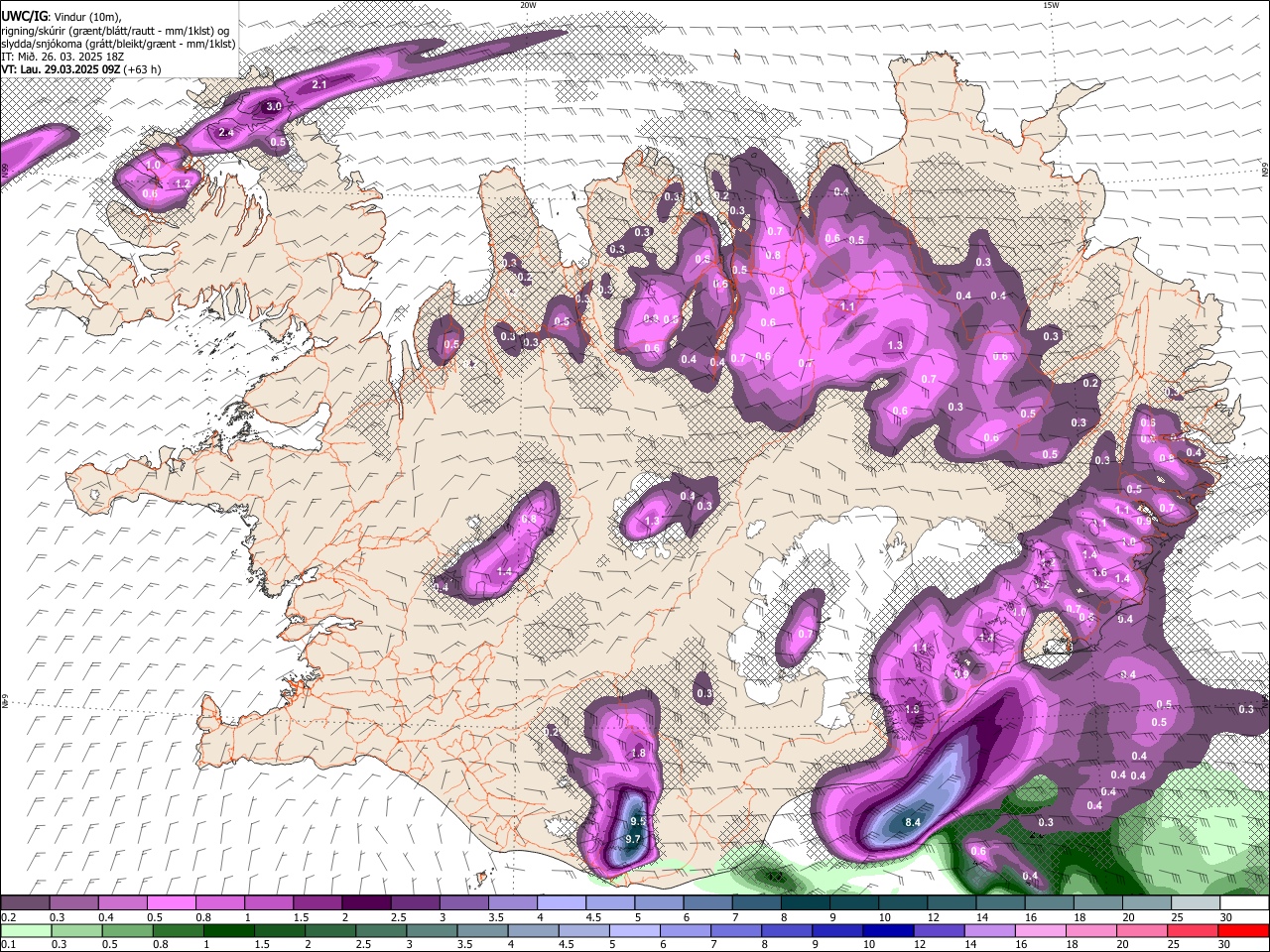1270x952 pixels.
Task: Click the 0.2 label in upper legend
Action: (x=9, y=918)
